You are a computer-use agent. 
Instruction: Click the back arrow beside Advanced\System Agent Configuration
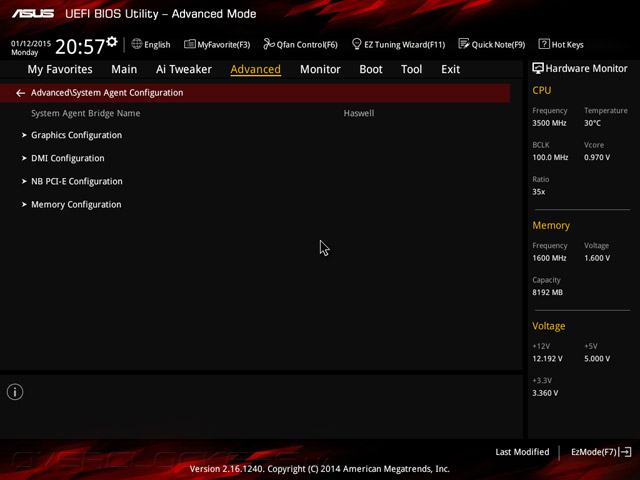click(20, 93)
